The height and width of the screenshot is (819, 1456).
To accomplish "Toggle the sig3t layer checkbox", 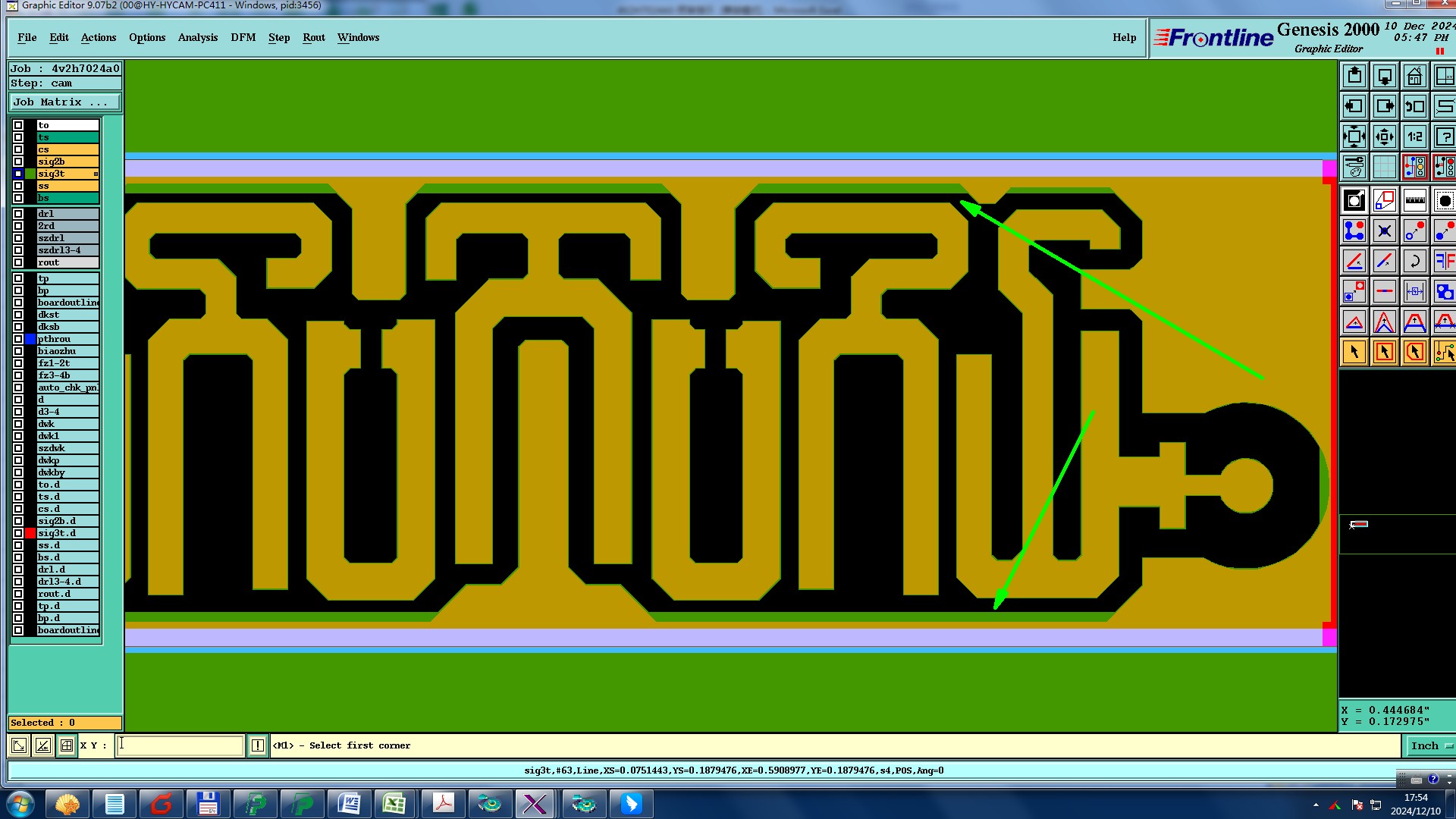I will pos(18,174).
